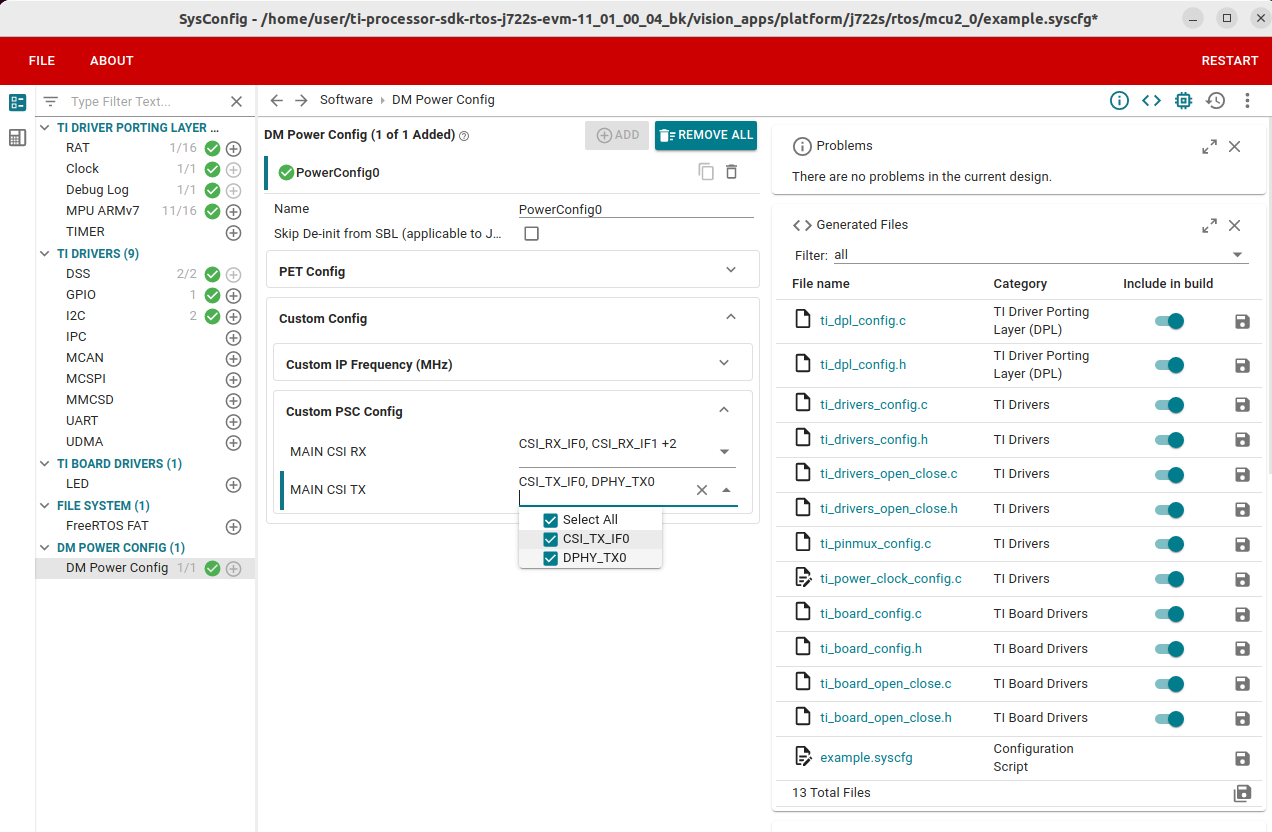The image size is (1272, 832).
Task: Toggle Skip De-init from SBL checkbox
Action: 532,233
